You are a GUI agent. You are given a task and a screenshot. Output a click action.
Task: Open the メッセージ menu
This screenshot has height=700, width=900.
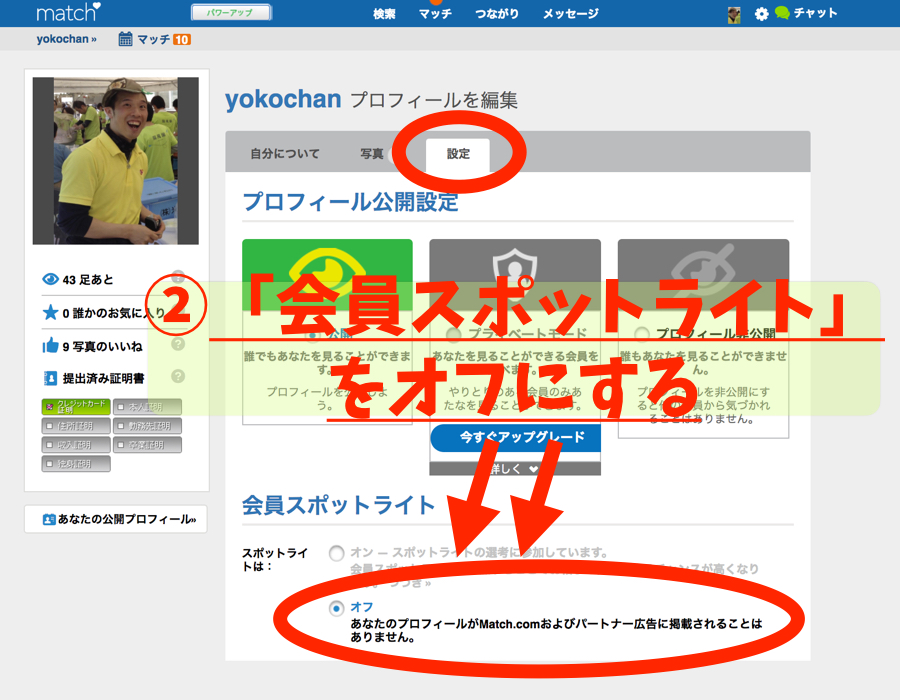point(571,14)
